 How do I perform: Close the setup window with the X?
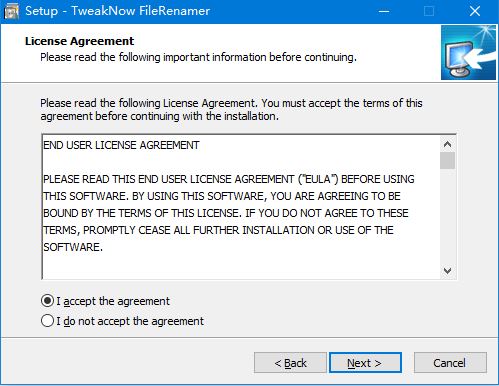[x=475, y=11]
